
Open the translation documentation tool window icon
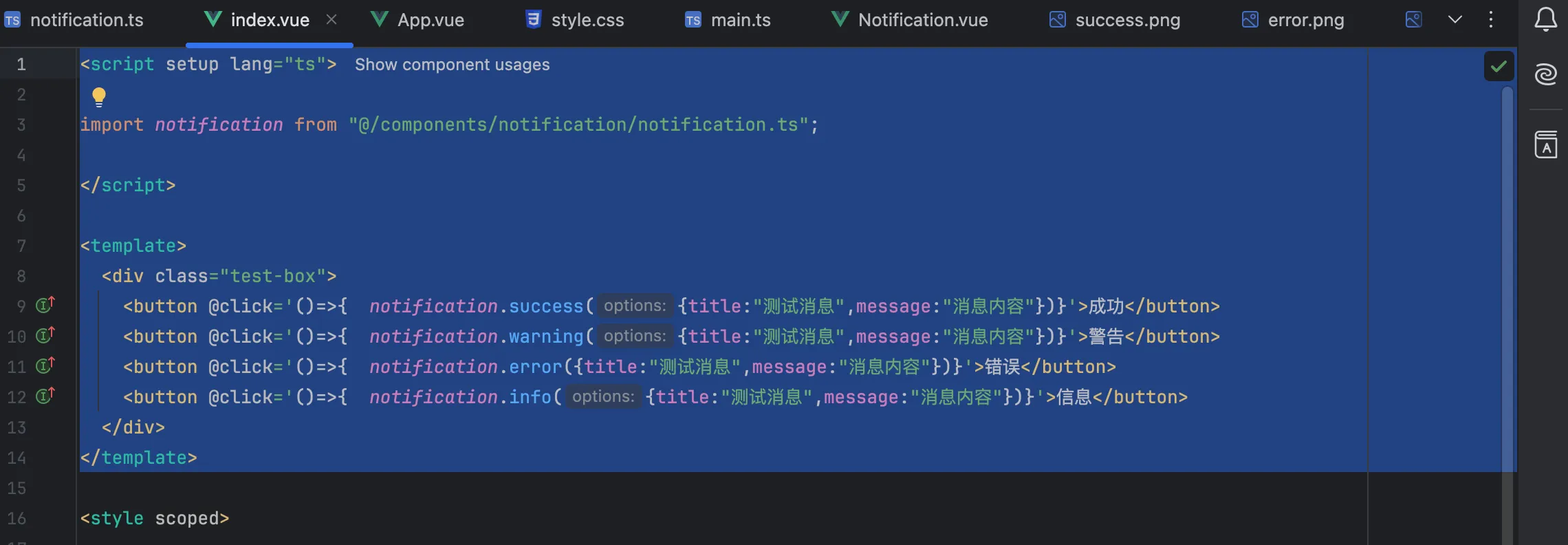click(1545, 145)
